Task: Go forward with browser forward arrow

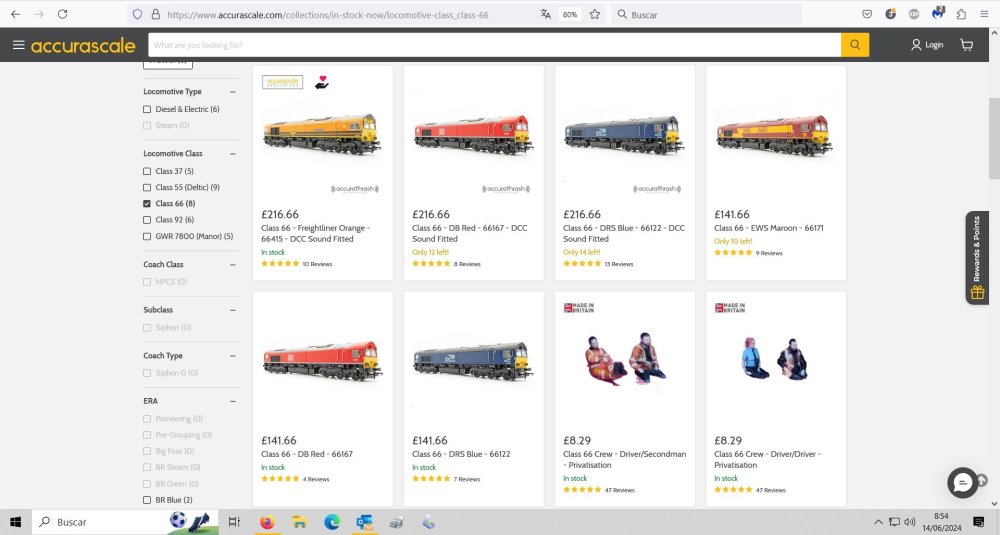Action: (39, 14)
